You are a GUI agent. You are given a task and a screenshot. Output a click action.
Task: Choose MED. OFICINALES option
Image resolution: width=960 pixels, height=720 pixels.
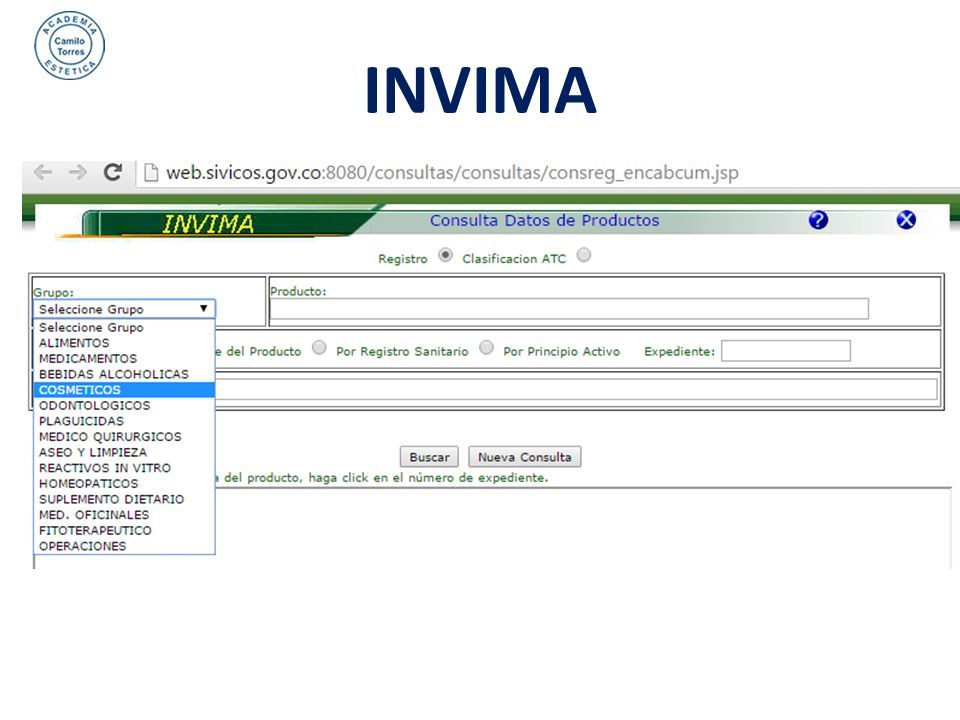(x=124, y=515)
